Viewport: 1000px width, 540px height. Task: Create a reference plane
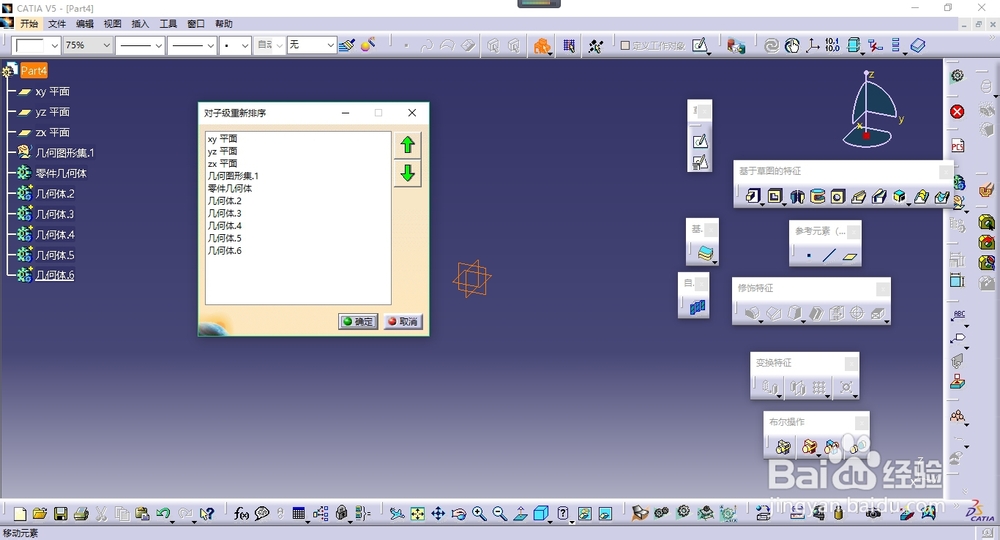click(x=849, y=256)
